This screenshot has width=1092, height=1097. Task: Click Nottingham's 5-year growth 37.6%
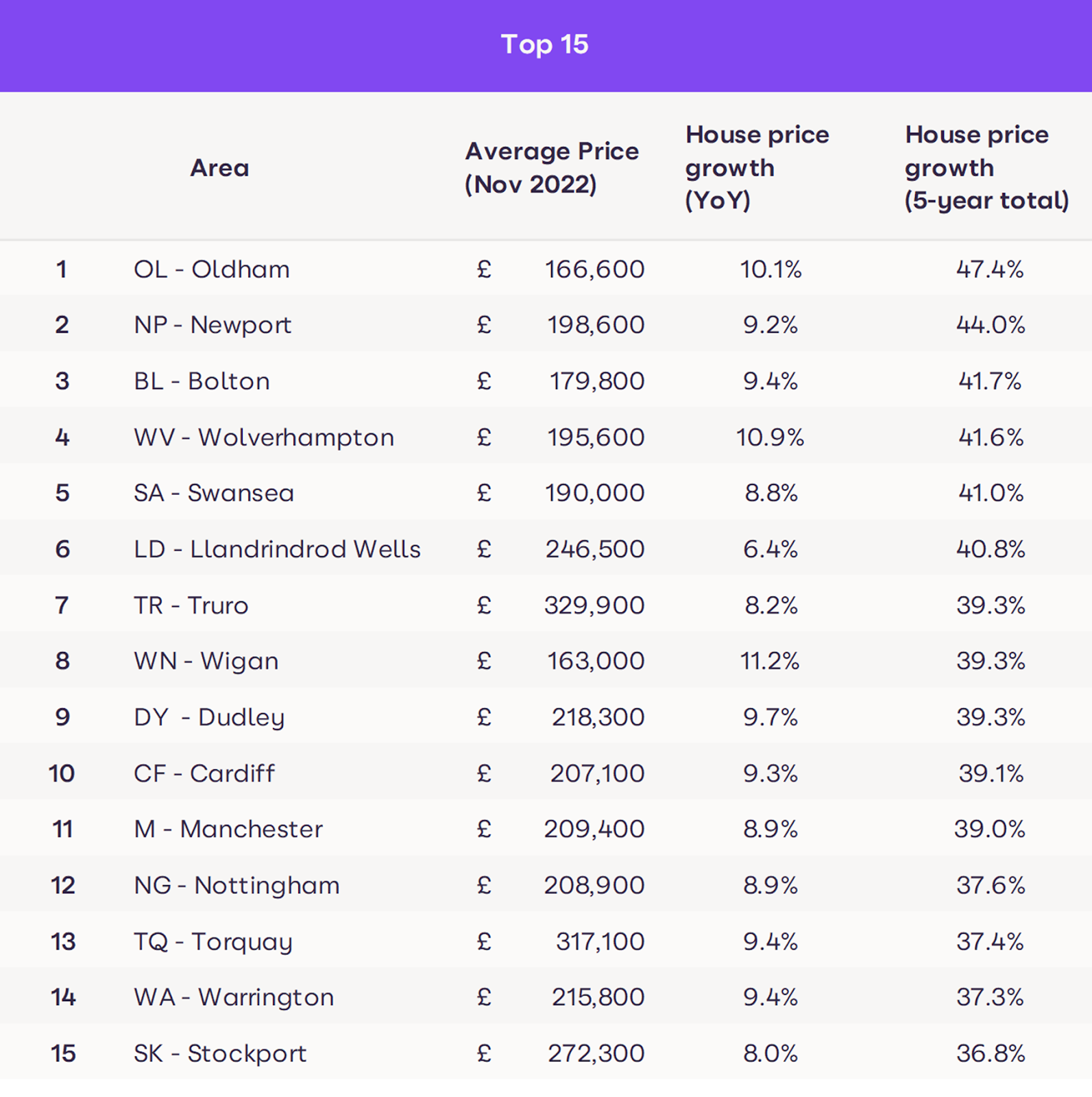pyautogui.click(x=991, y=886)
